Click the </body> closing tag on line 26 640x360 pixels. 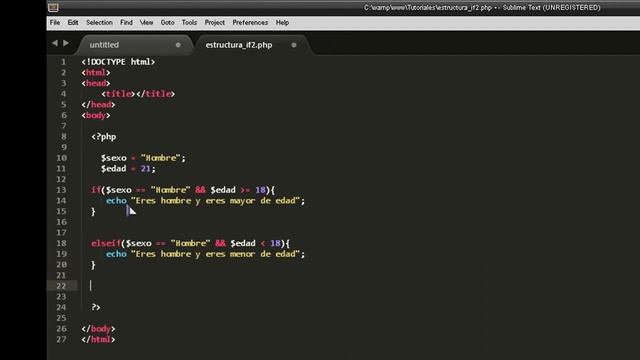pos(98,329)
